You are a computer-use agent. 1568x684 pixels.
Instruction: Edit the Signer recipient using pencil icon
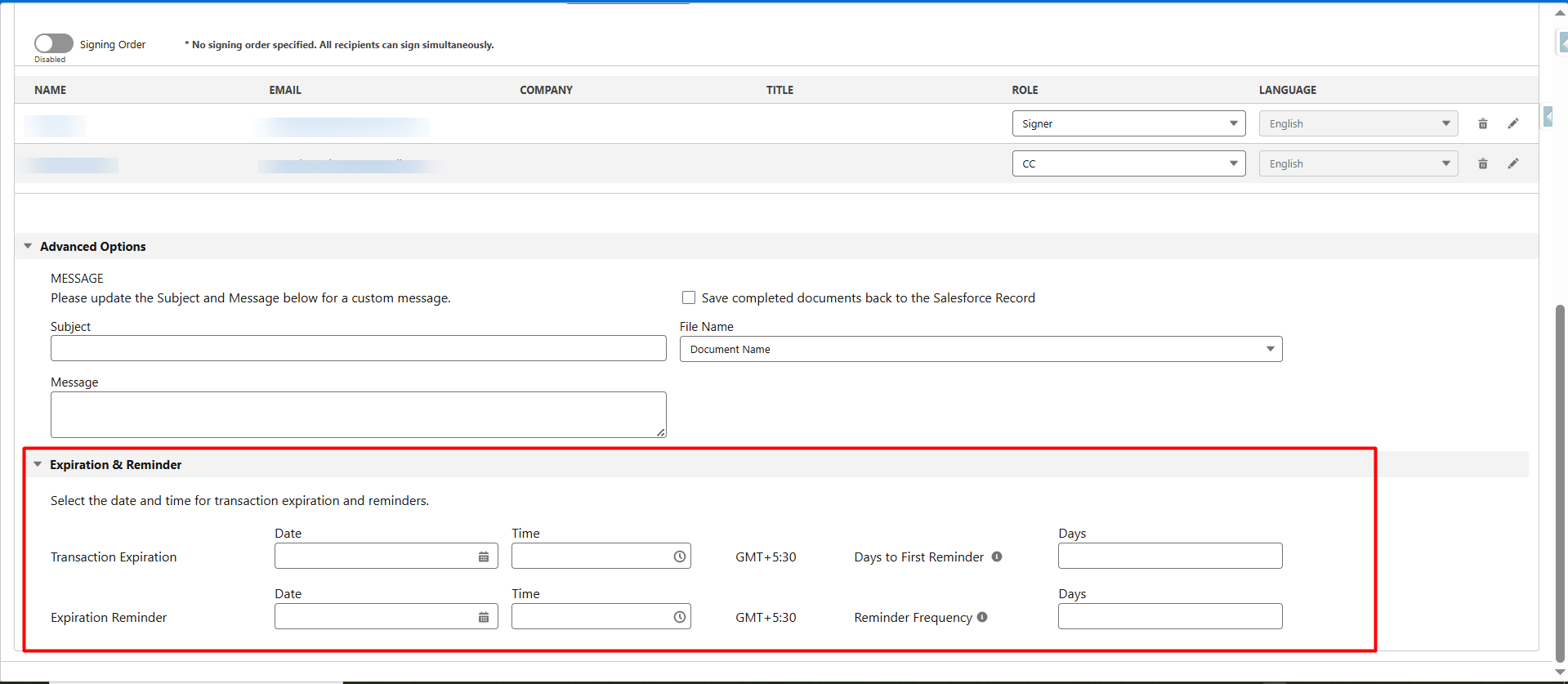click(x=1513, y=123)
